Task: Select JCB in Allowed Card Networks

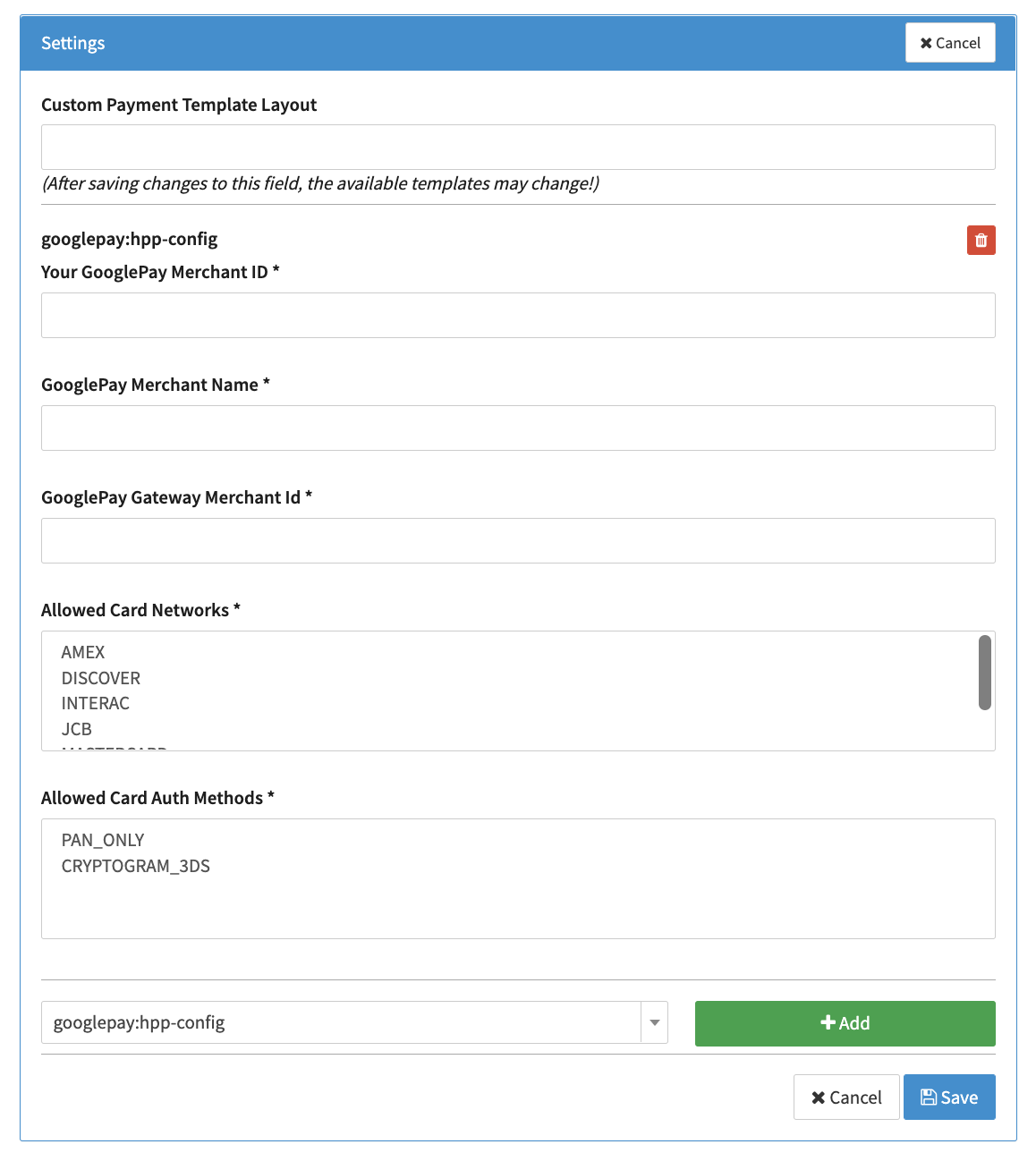Action: point(77,730)
